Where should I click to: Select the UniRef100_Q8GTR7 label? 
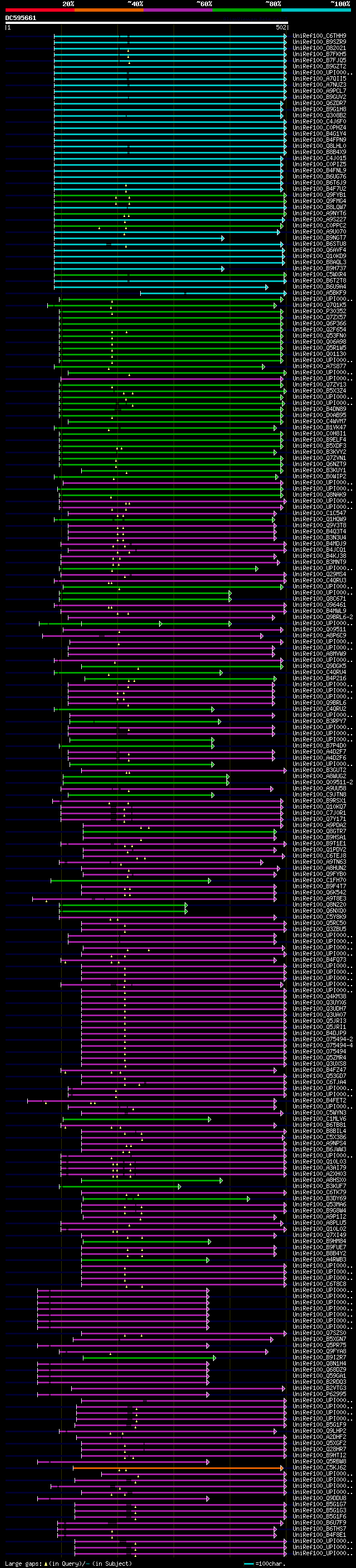tap(319, 831)
